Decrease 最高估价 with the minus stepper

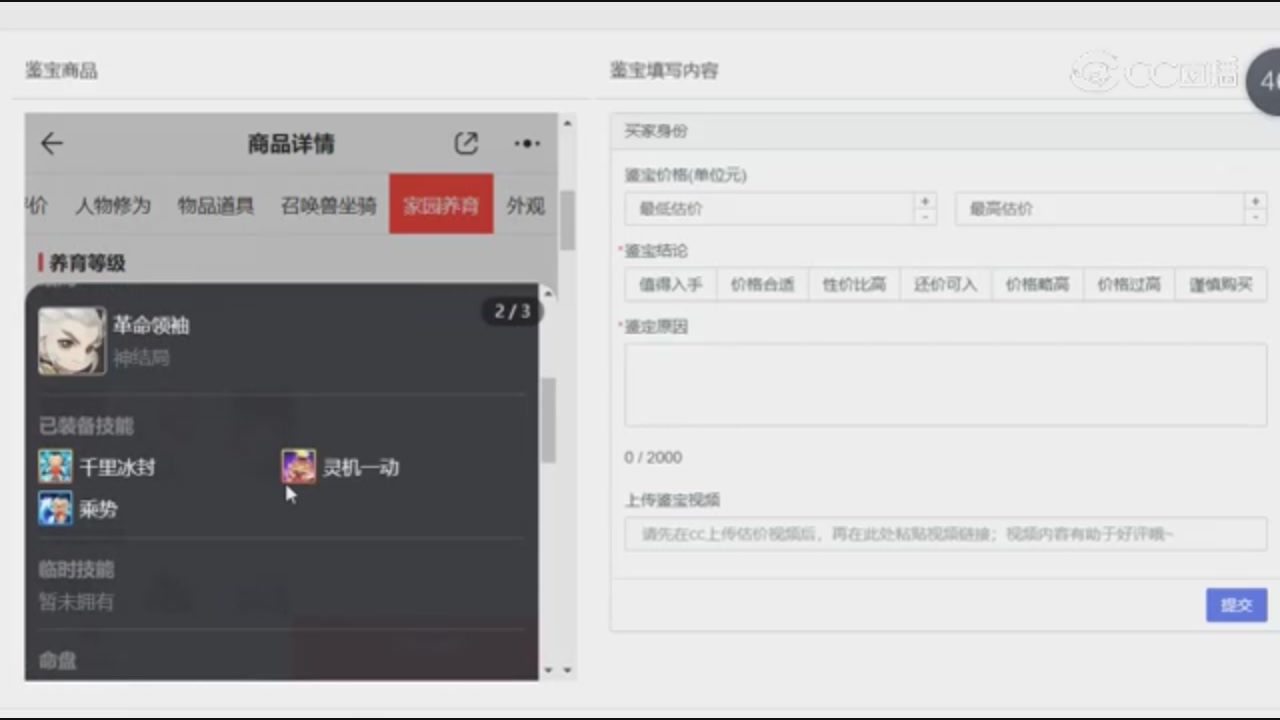point(1255,217)
